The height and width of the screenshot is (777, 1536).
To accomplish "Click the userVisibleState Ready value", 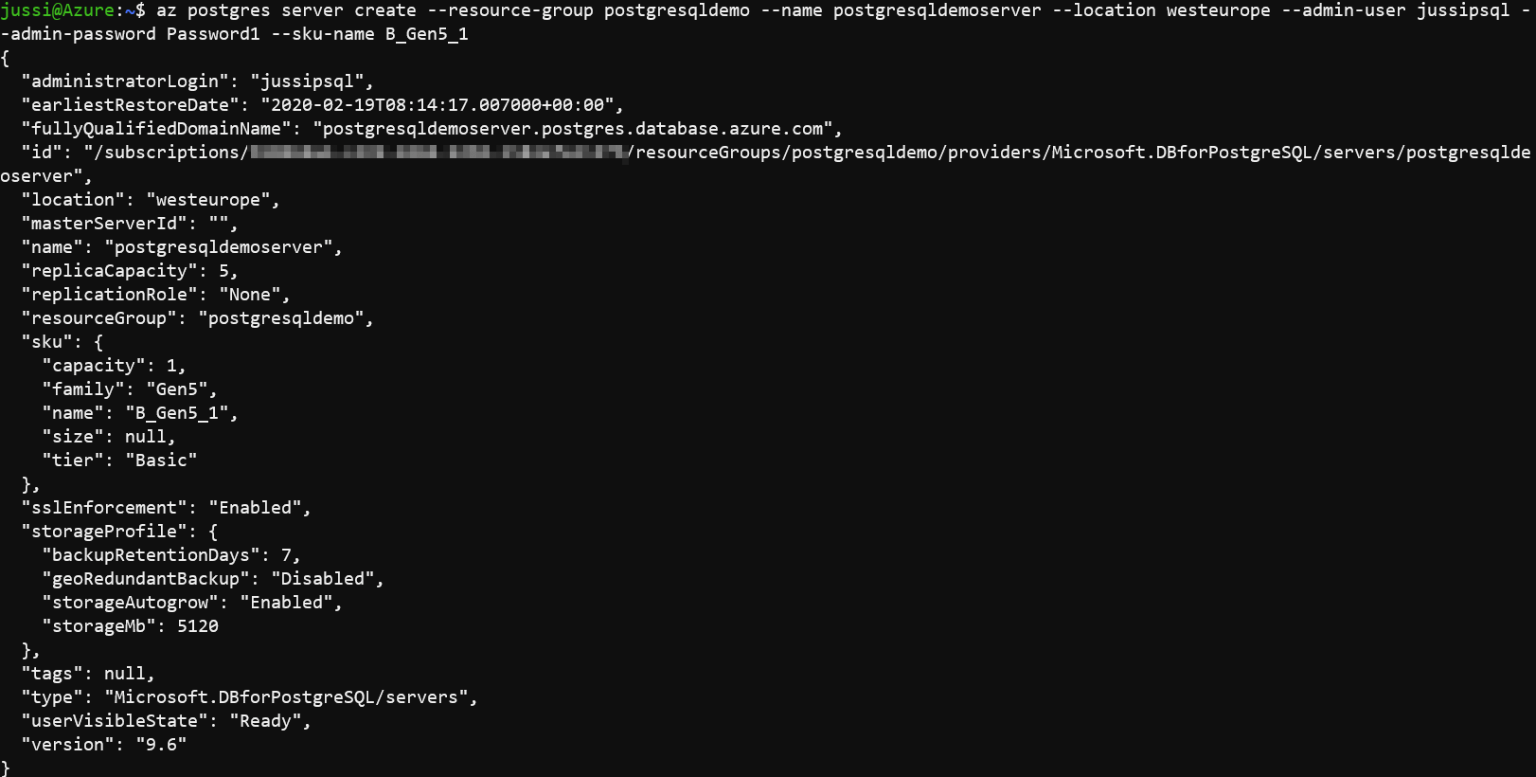I will 265,722.
